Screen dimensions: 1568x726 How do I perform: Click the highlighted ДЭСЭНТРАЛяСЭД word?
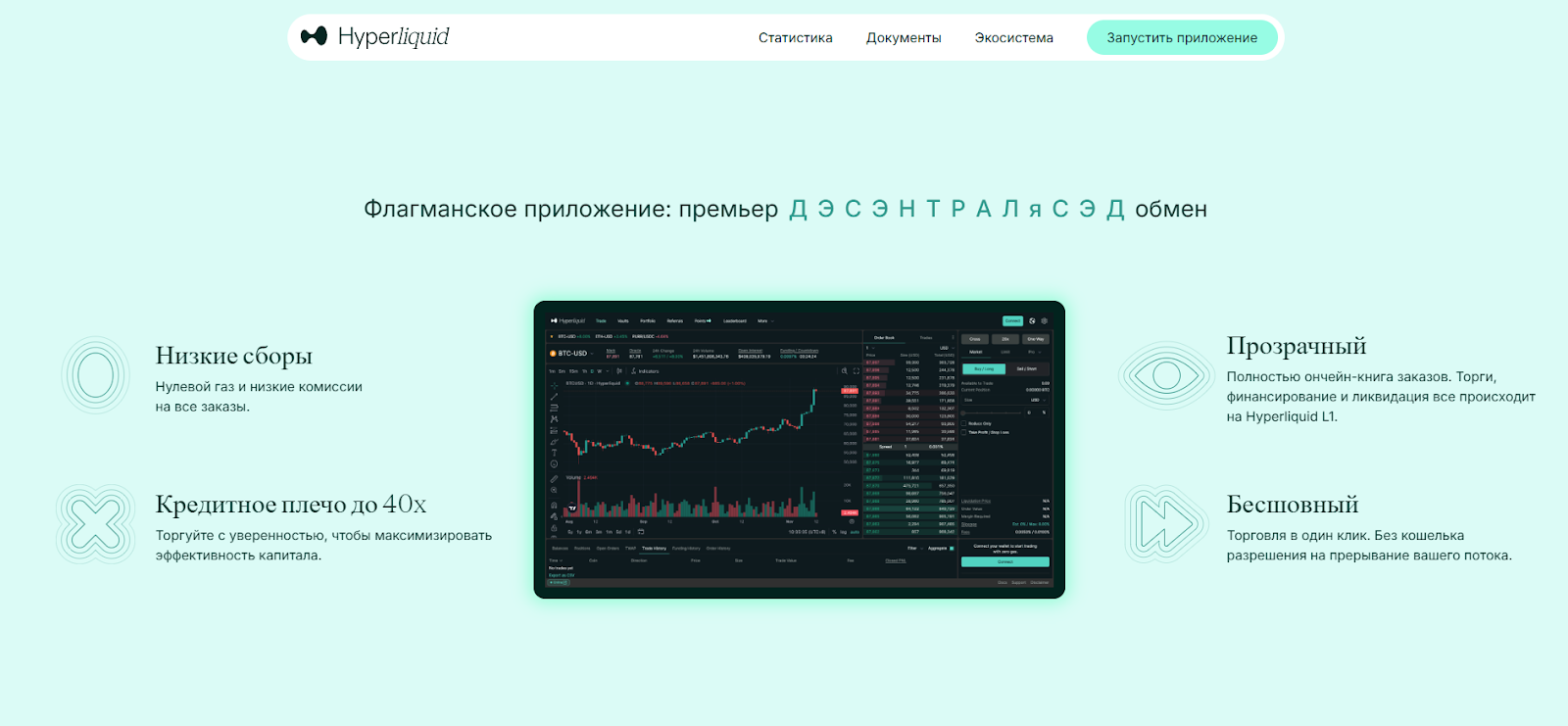point(957,209)
